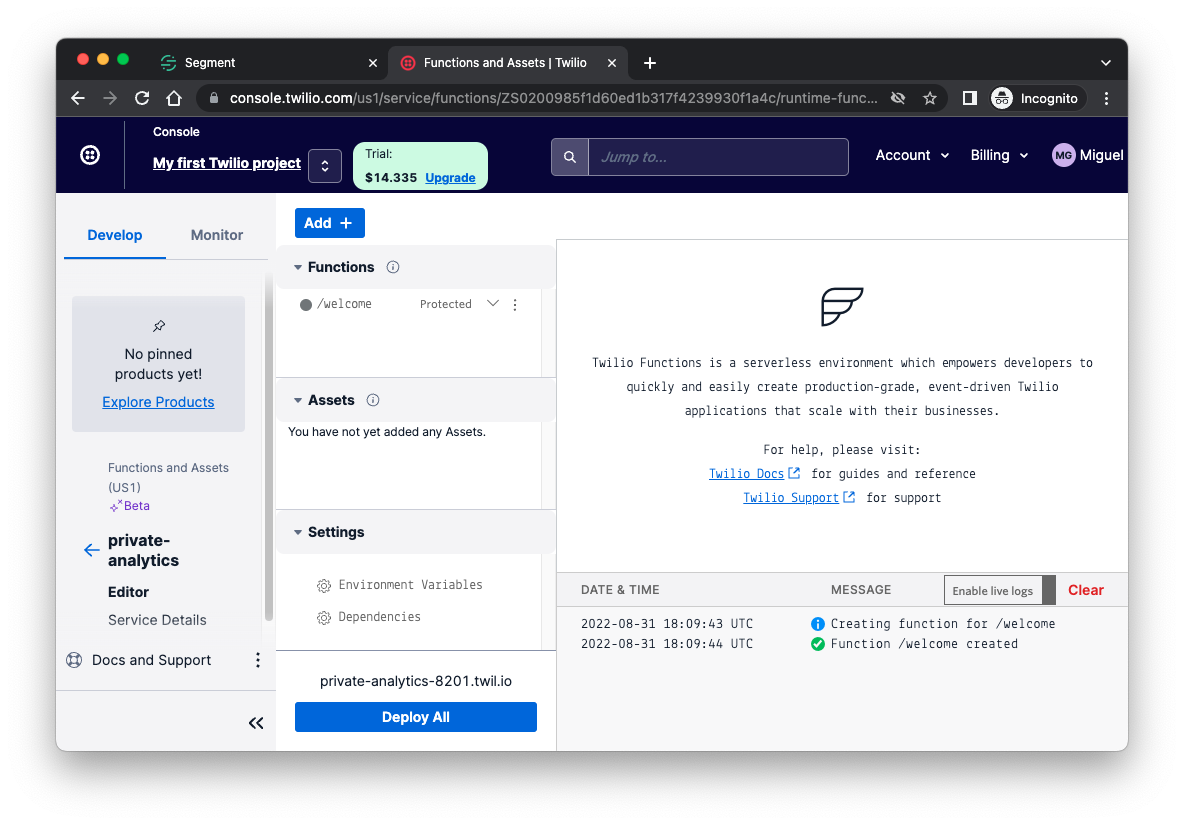
Task: Open the Twilio console home icon
Action: 90,155
